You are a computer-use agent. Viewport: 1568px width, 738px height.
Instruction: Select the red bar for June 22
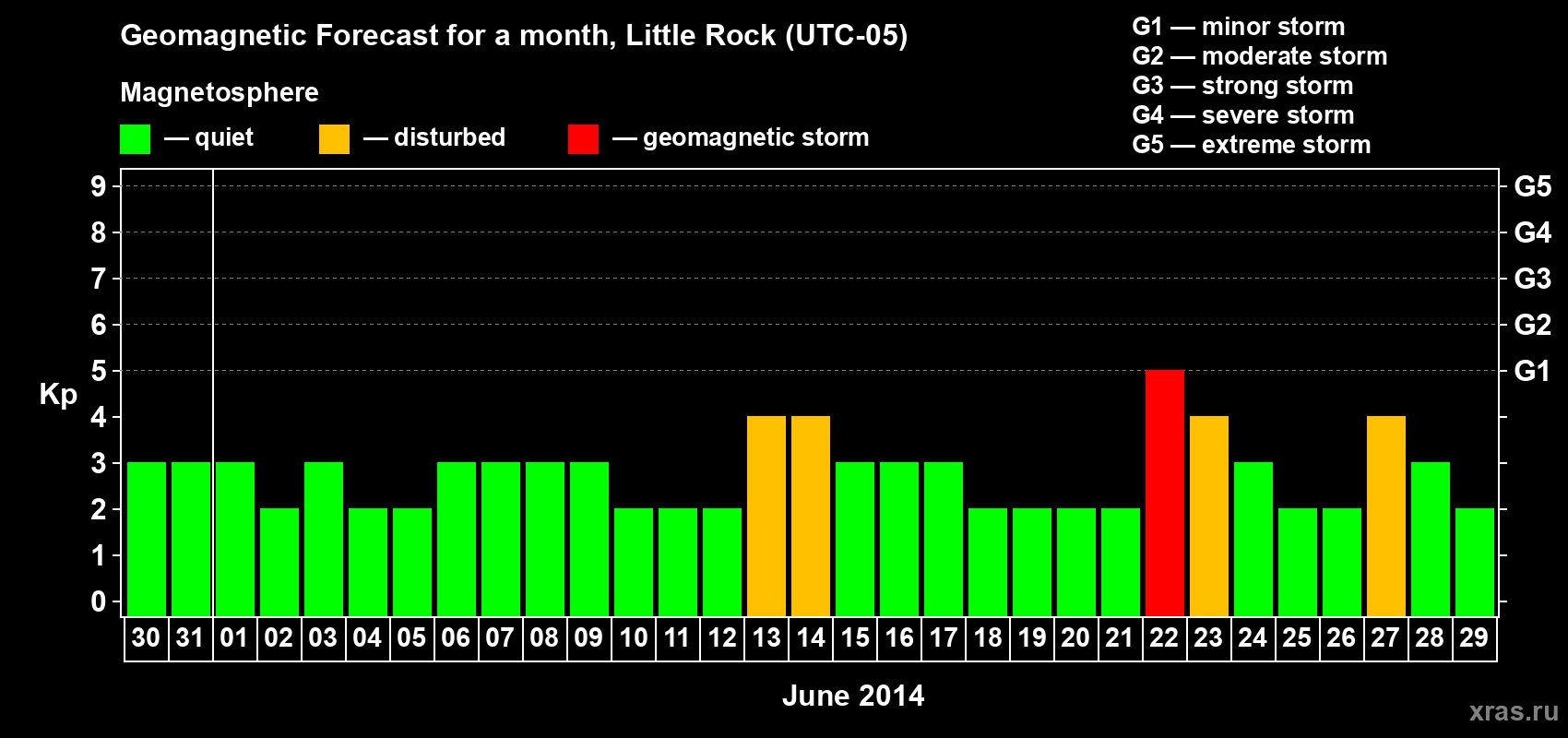tap(1165, 494)
